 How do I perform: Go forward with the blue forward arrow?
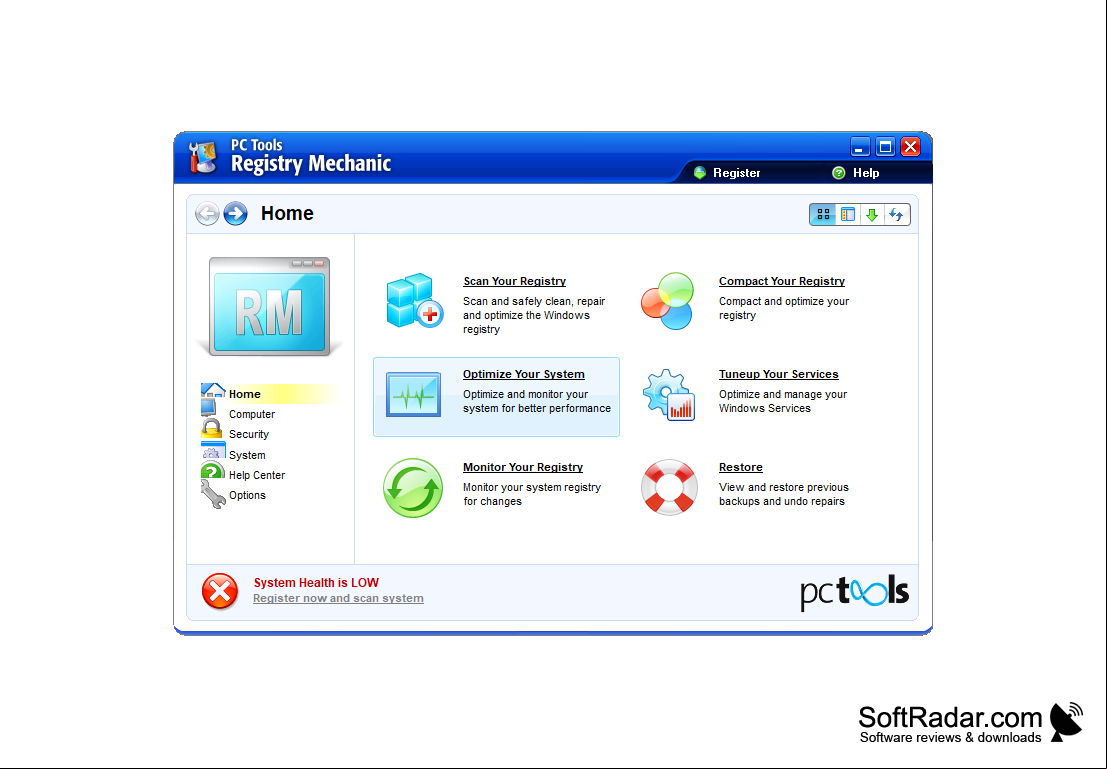(236, 213)
